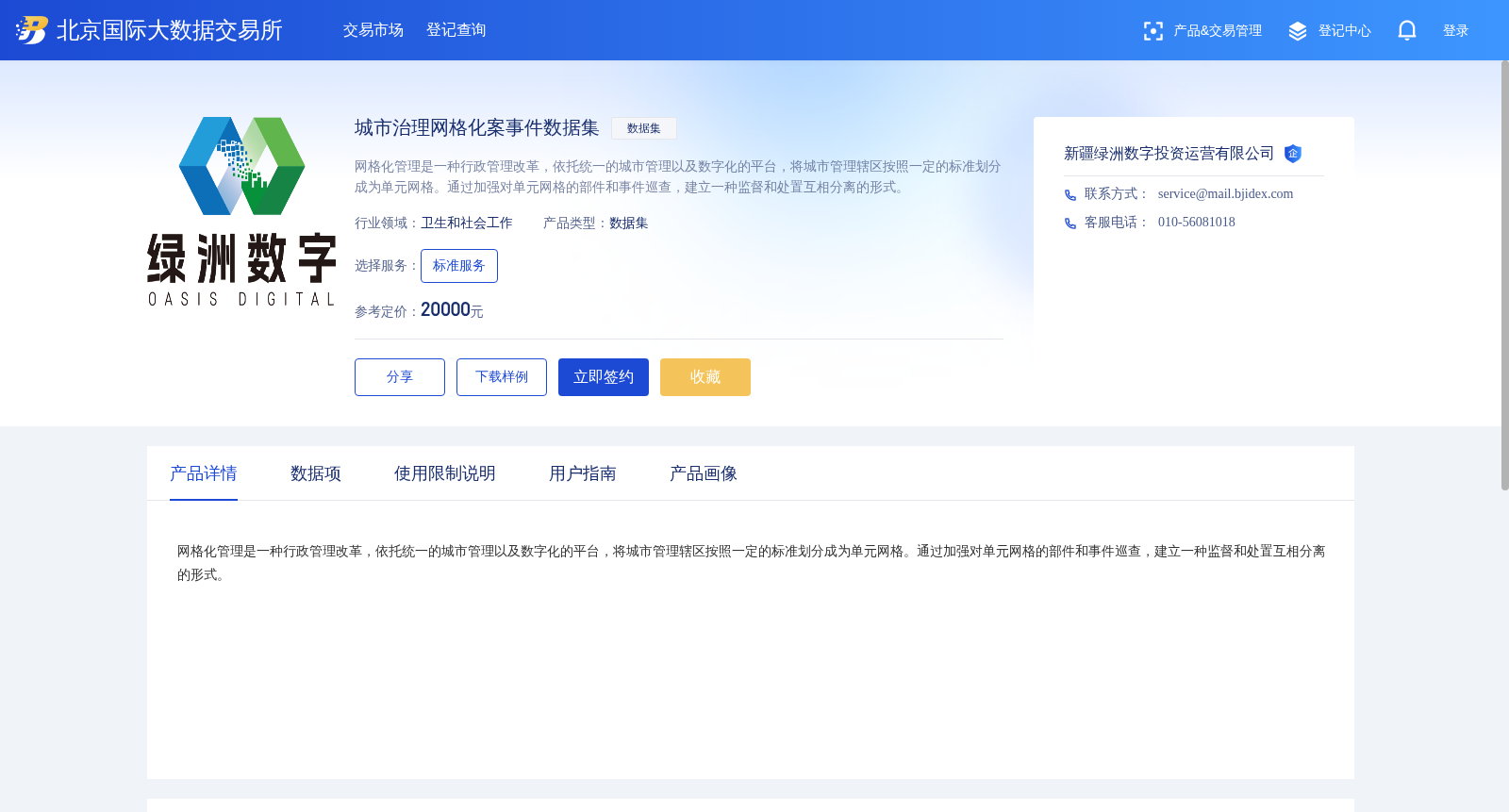
Task: Click the phone icon beside 客服电话
Action: (1070, 224)
